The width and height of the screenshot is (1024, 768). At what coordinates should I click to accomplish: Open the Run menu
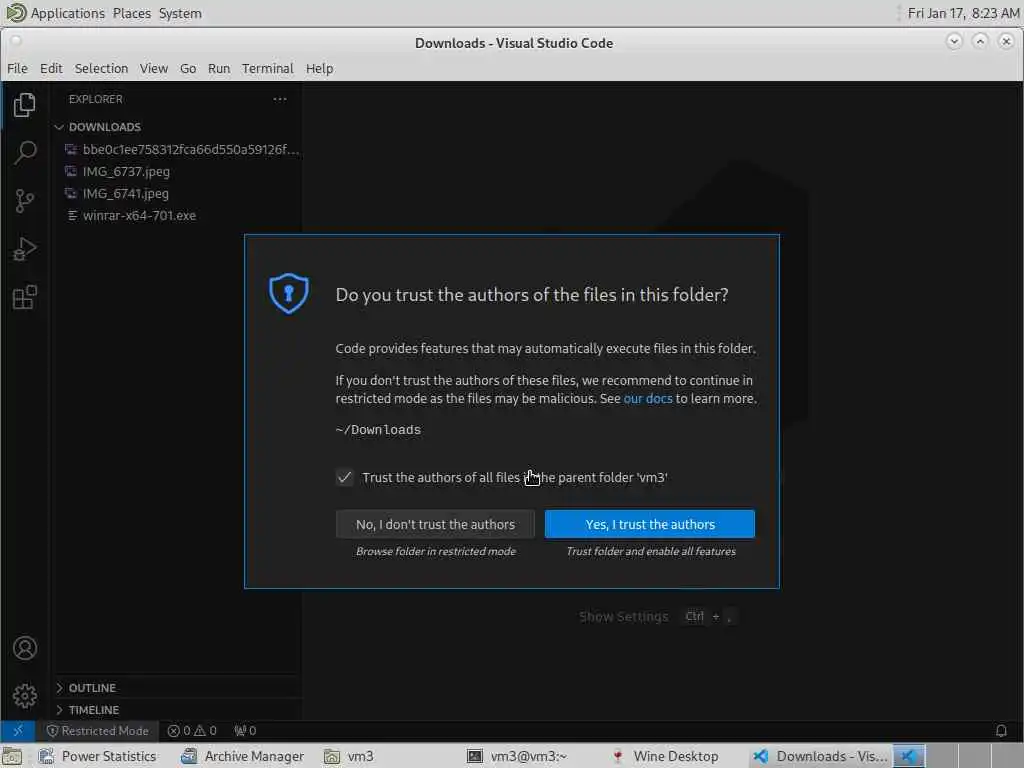(x=219, y=69)
